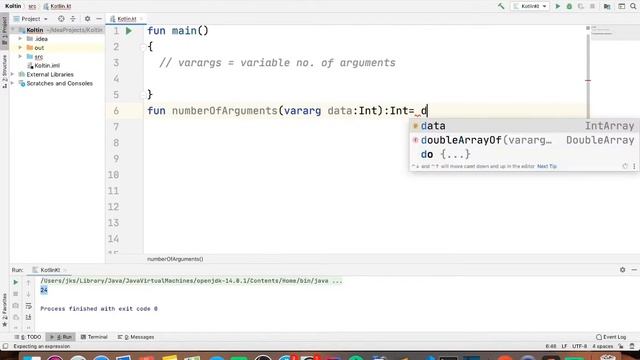Image resolution: width=640 pixels, height=360 pixels.
Task: Toggle soft-wrap in the Run console
Action: click(29, 306)
